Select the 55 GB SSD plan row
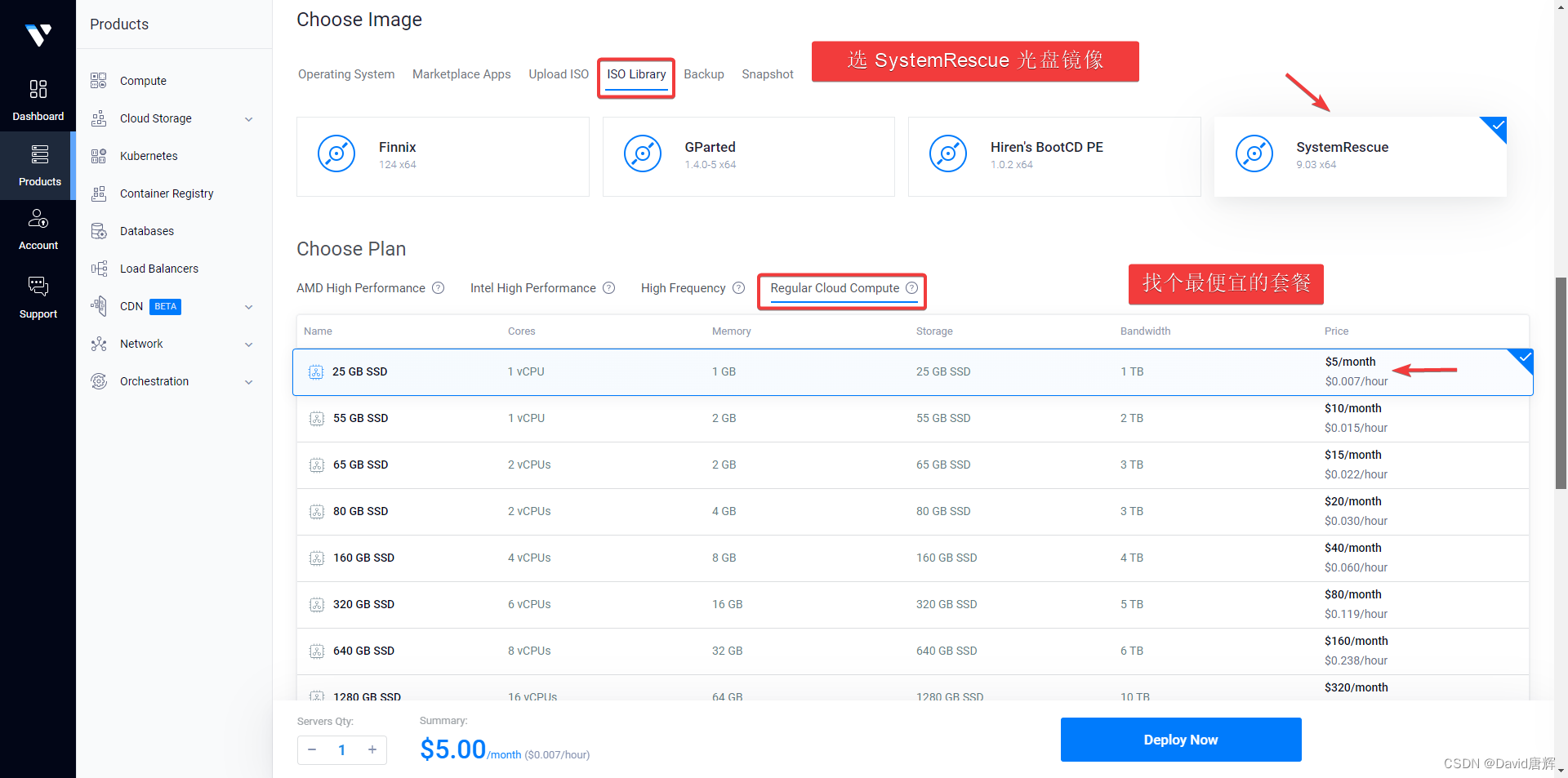 (913, 419)
